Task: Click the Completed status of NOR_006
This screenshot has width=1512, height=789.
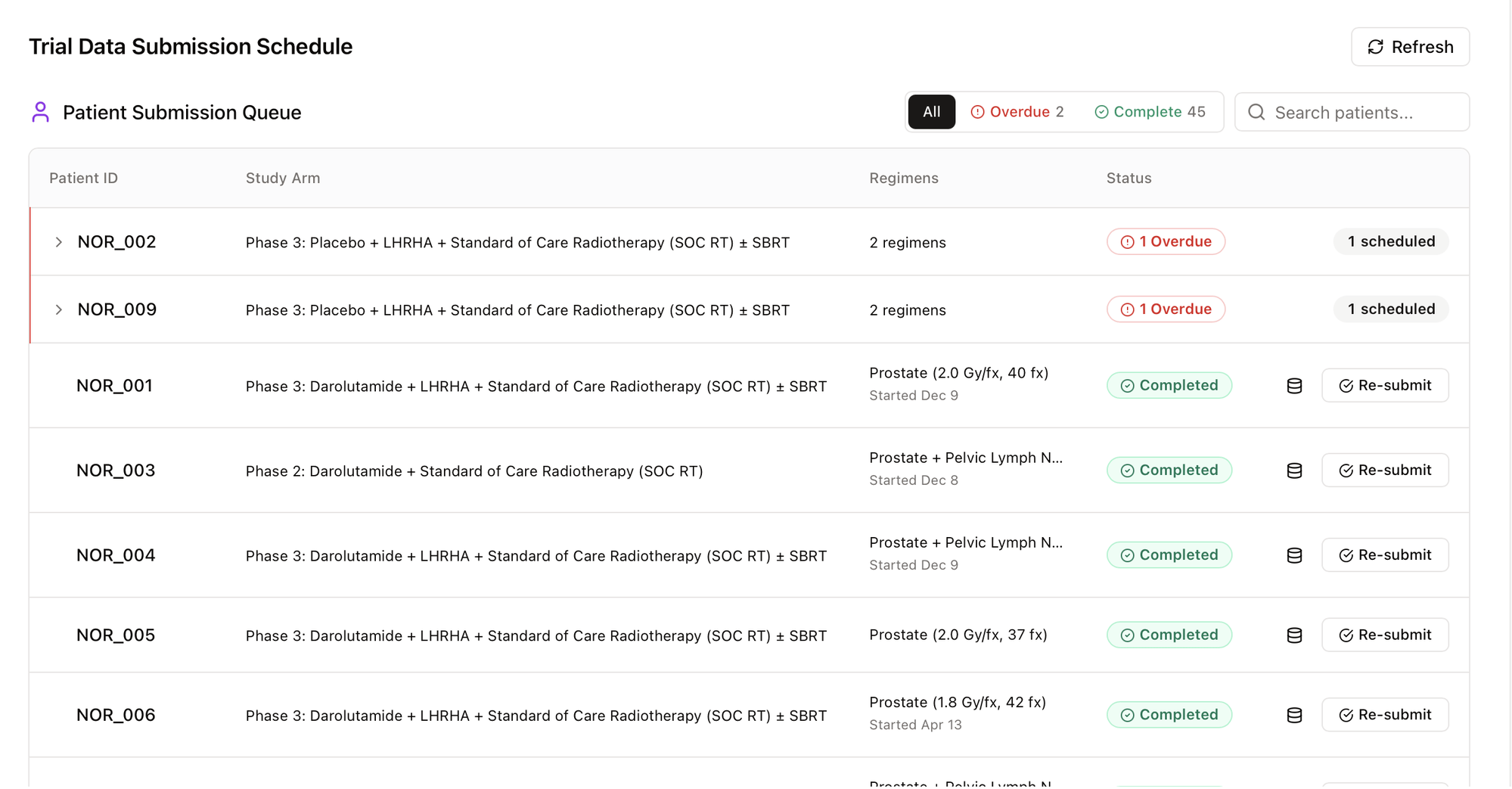Action: [x=1169, y=715]
